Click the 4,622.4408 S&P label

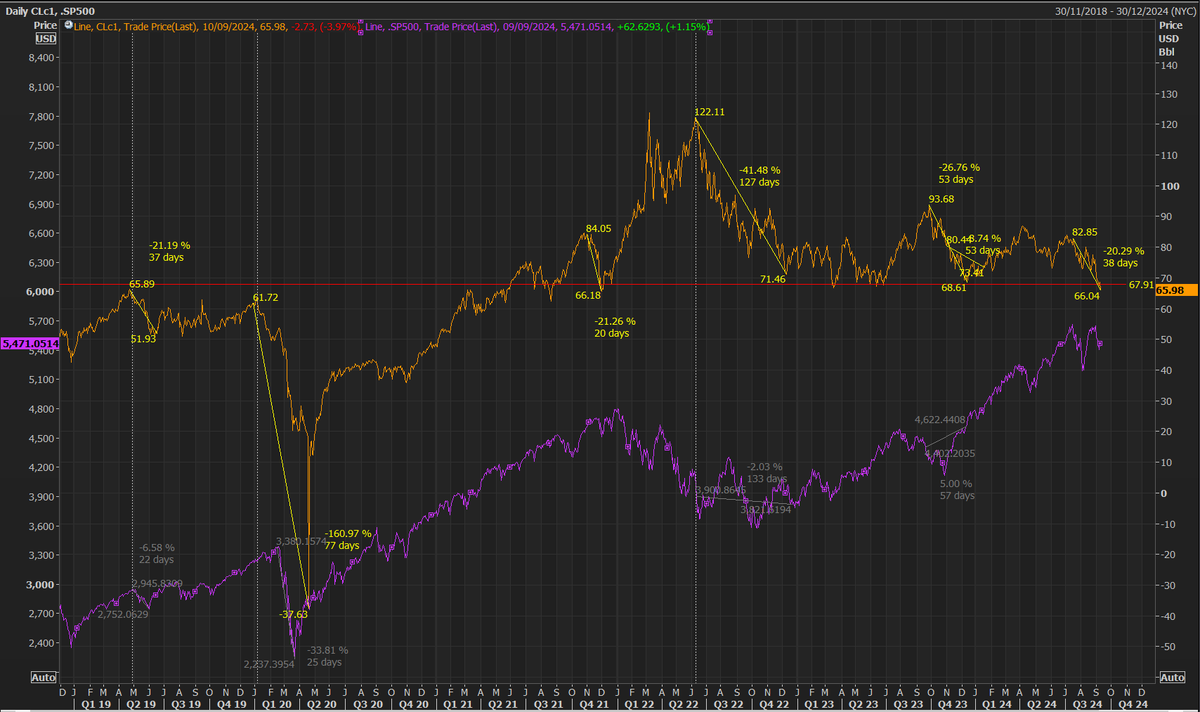click(940, 420)
